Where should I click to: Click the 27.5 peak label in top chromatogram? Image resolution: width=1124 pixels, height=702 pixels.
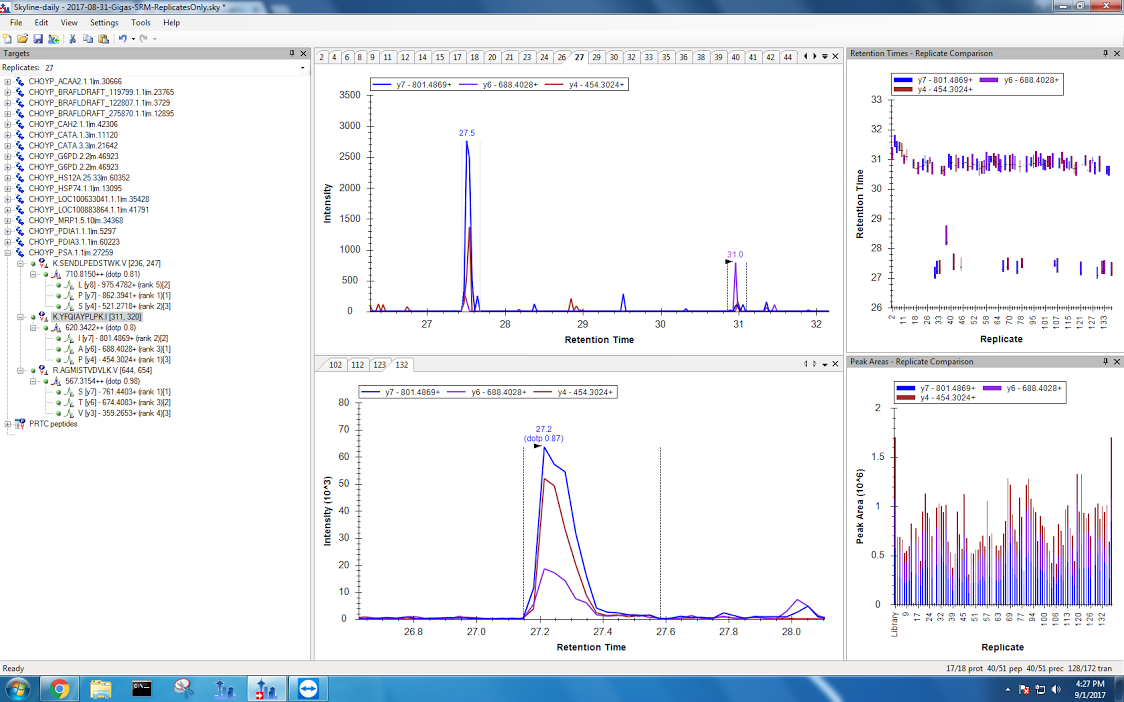[467, 132]
